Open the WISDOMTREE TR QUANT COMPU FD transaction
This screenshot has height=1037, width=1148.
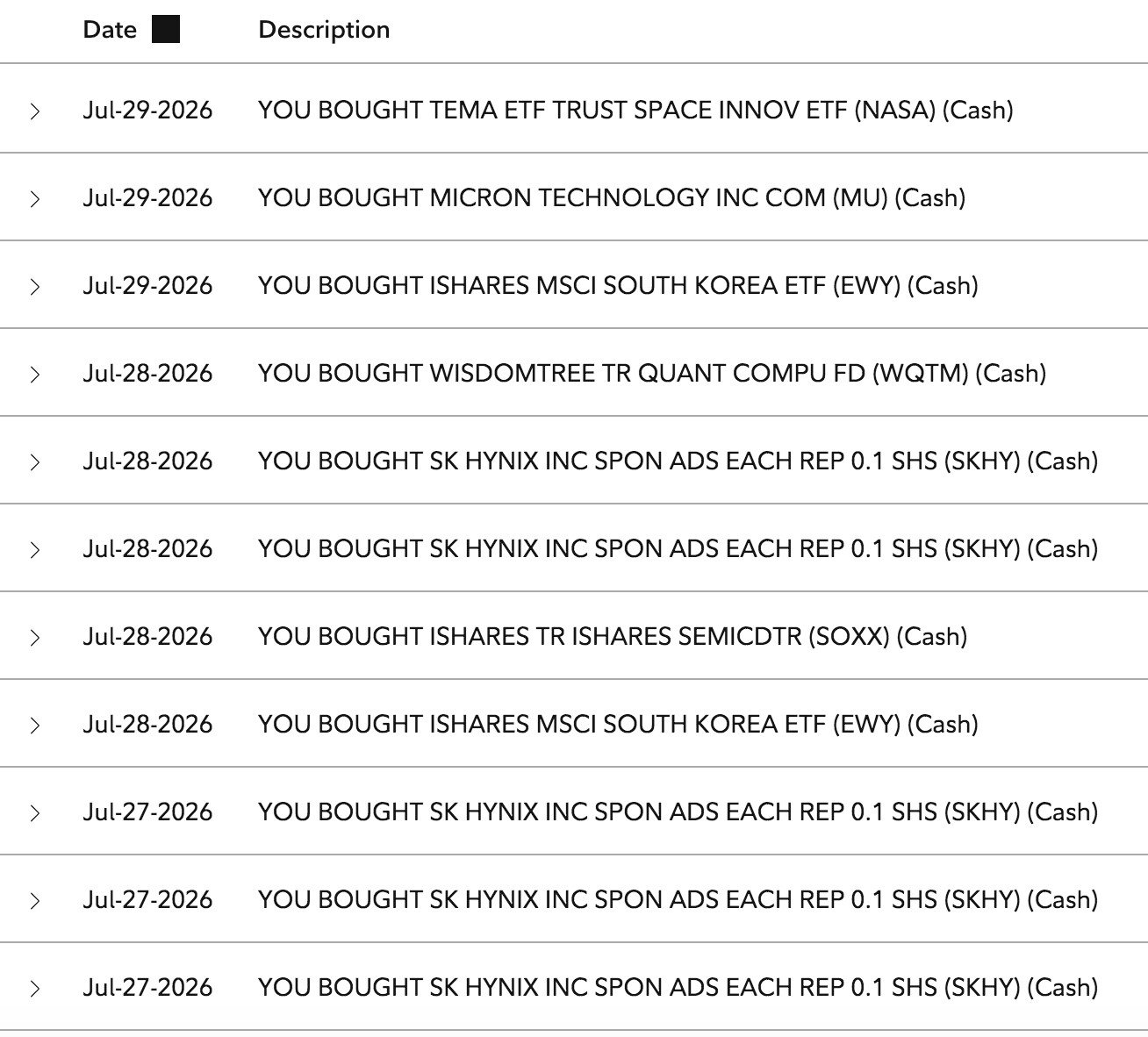652,374
